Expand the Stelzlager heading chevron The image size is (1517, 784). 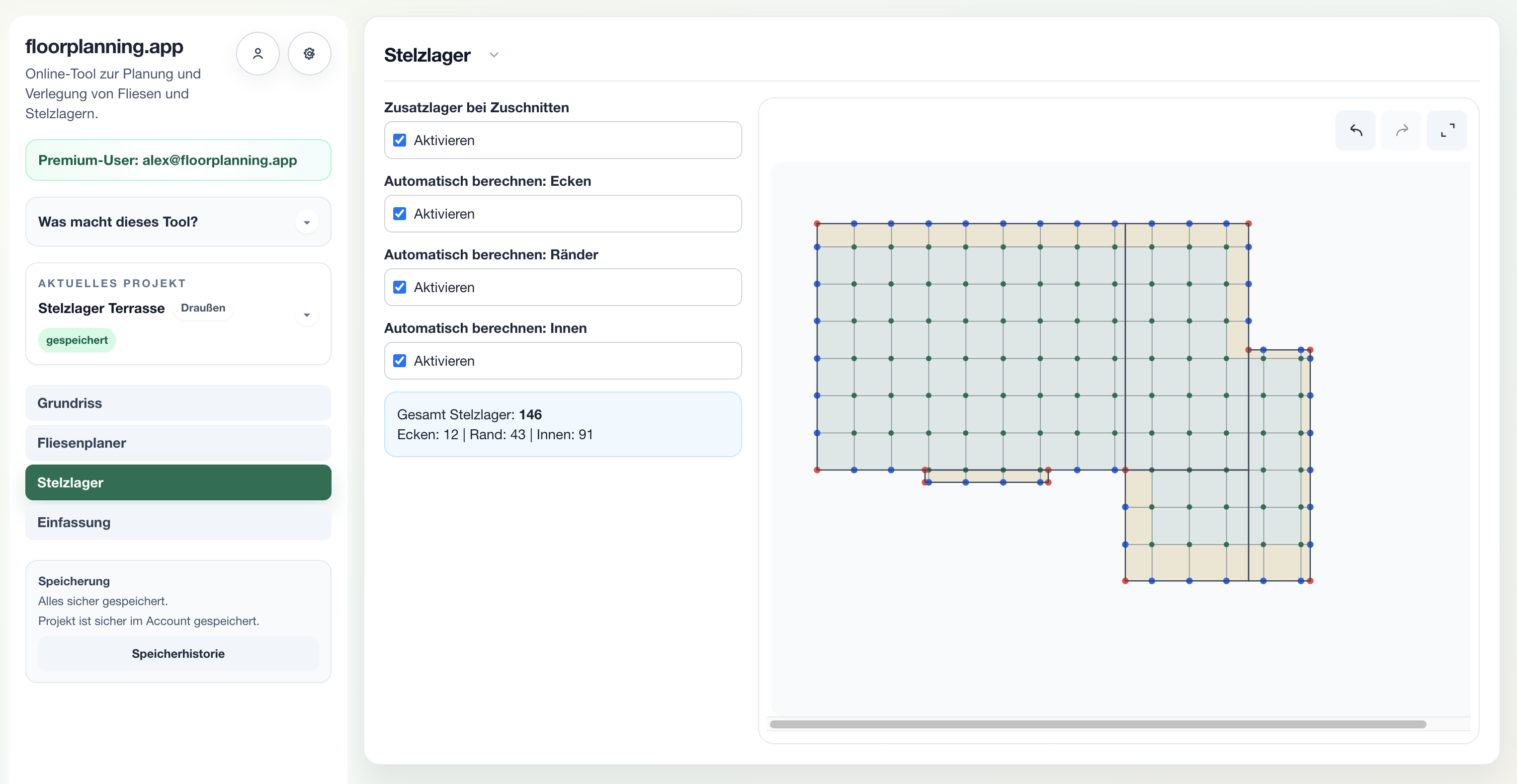pyautogui.click(x=494, y=55)
